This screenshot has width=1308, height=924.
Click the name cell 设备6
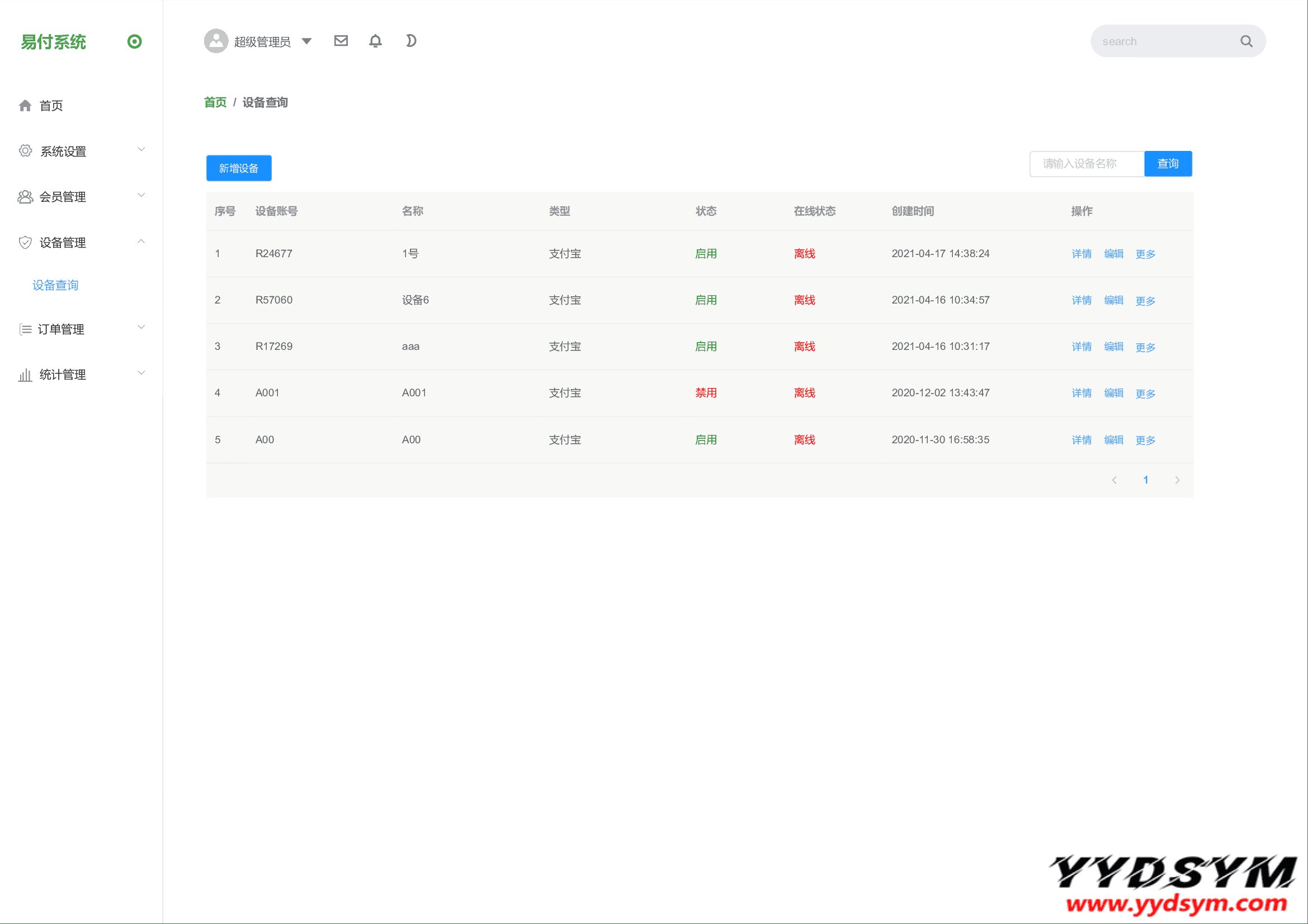click(415, 300)
